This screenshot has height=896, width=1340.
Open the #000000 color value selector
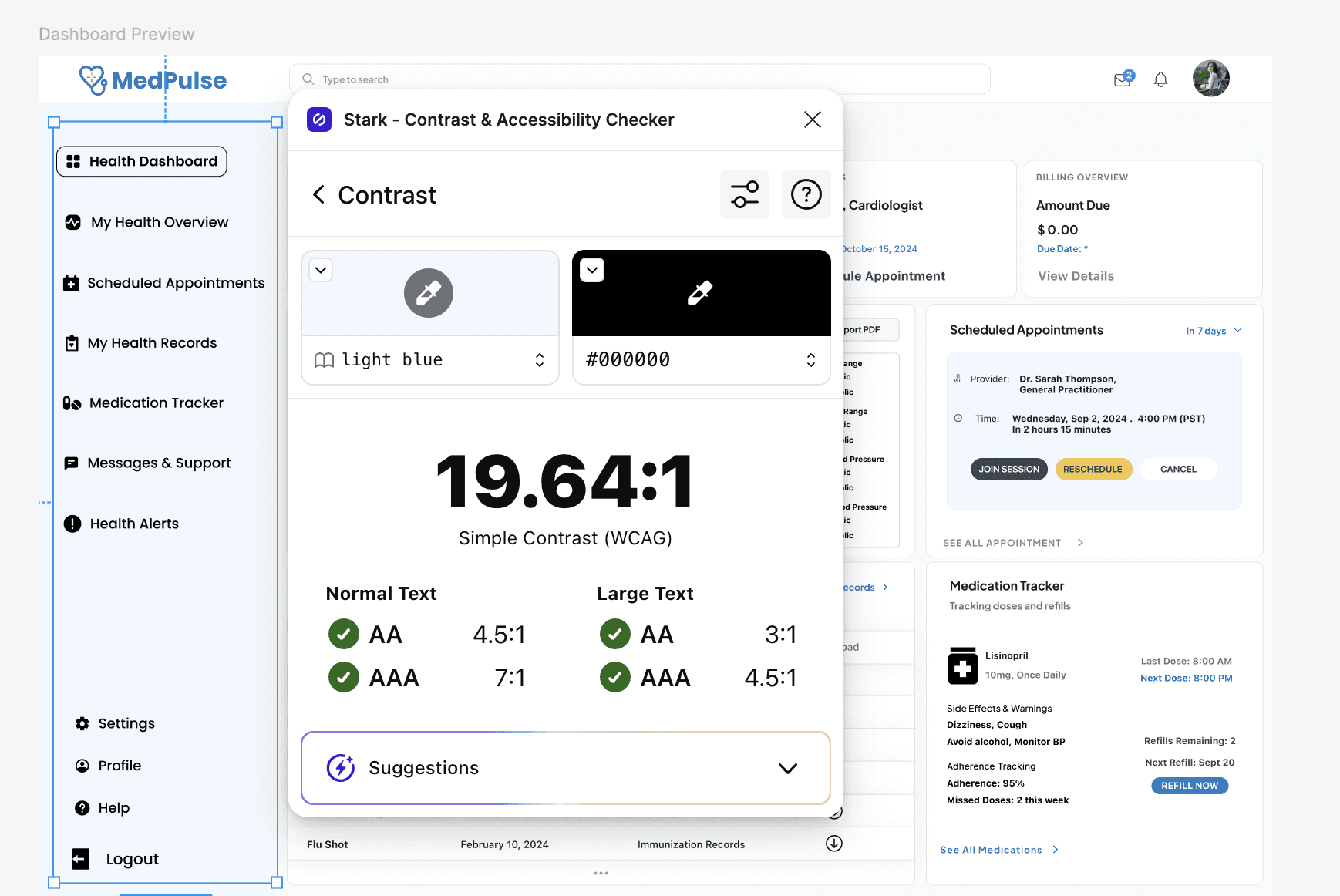pyautogui.click(x=702, y=360)
